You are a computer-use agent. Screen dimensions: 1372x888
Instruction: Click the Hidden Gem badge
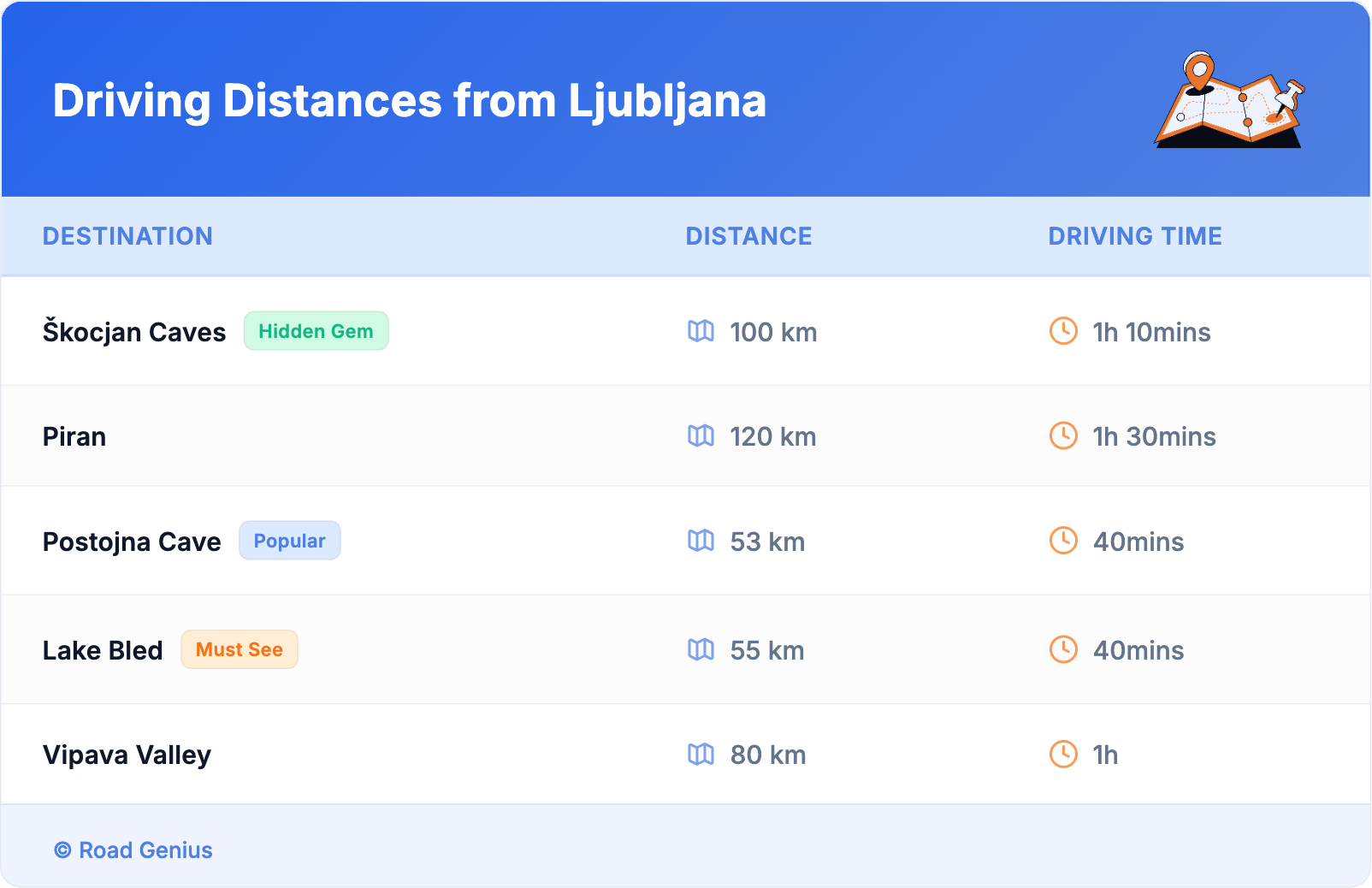[x=316, y=331]
